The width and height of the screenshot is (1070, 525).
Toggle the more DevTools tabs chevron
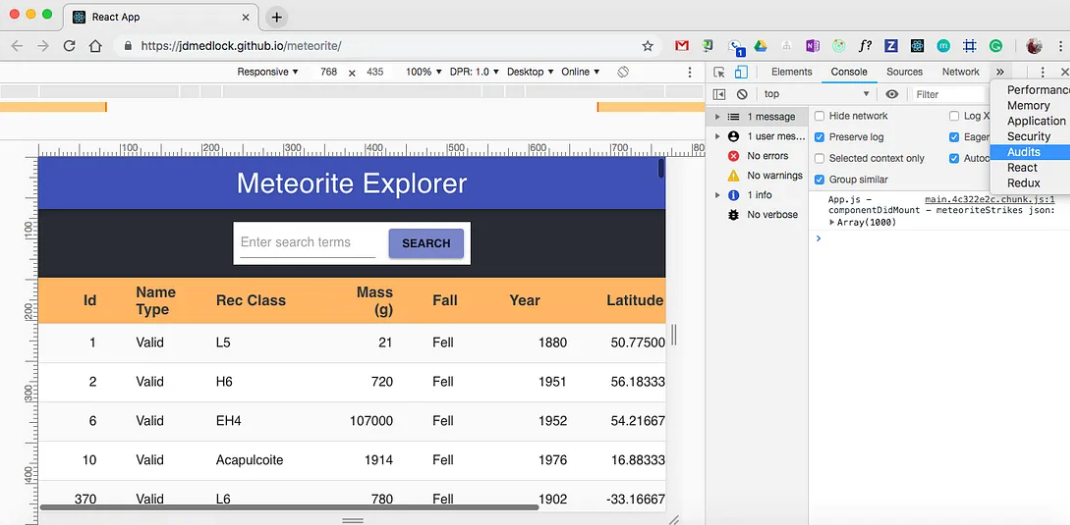click(1000, 72)
